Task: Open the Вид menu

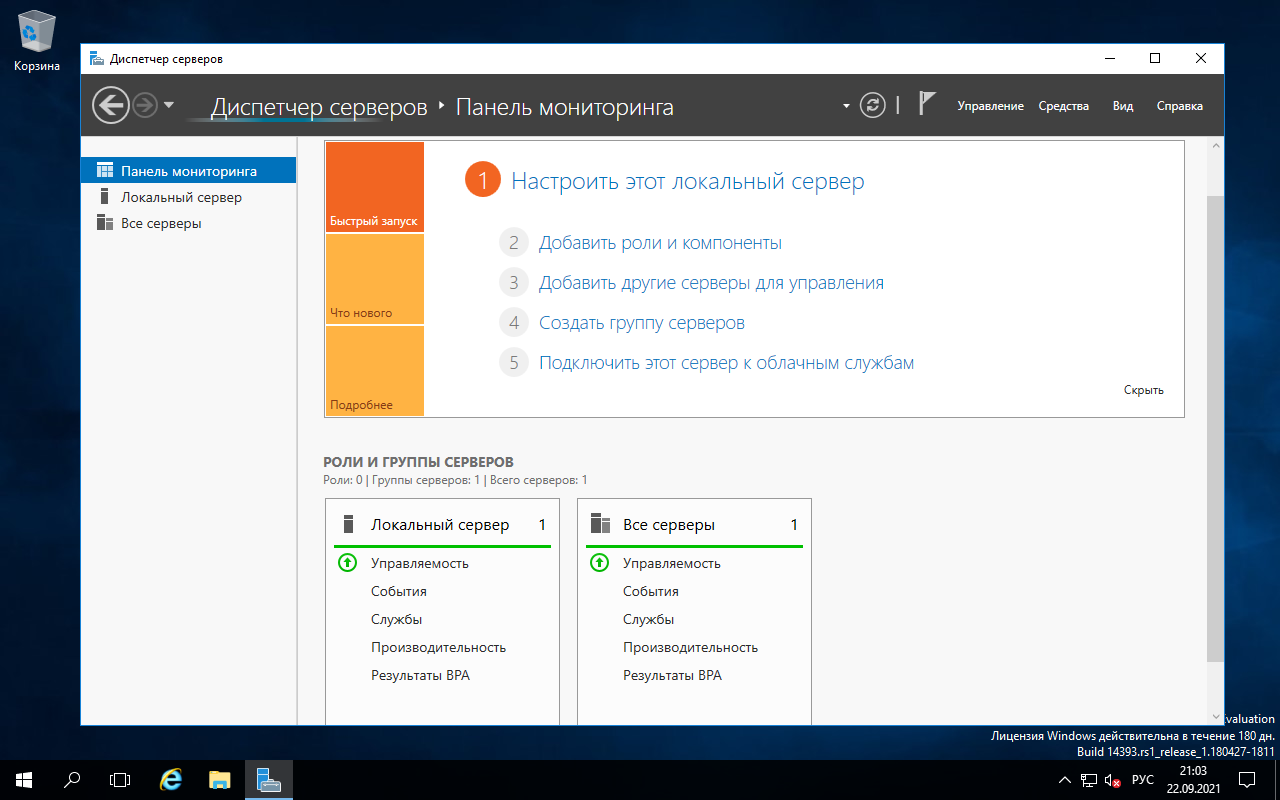Action: tap(1123, 106)
